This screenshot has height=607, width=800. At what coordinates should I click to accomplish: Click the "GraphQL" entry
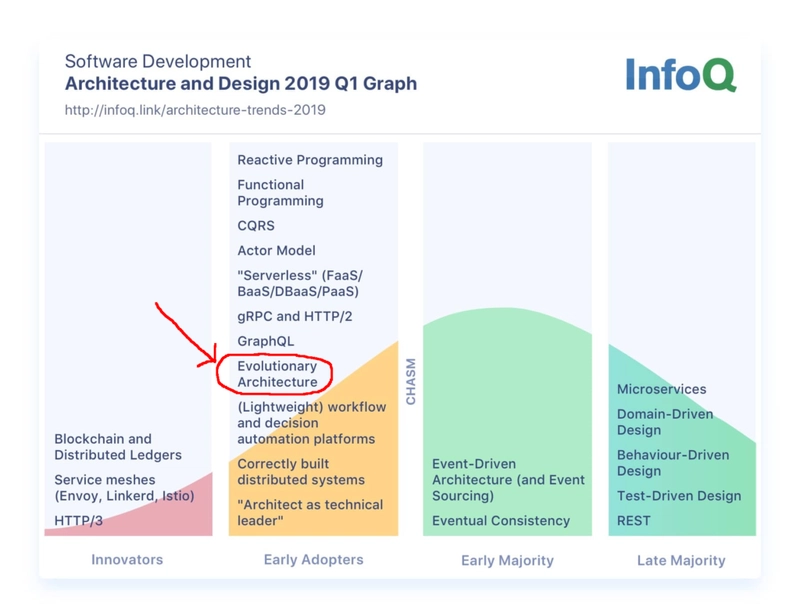coord(265,341)
